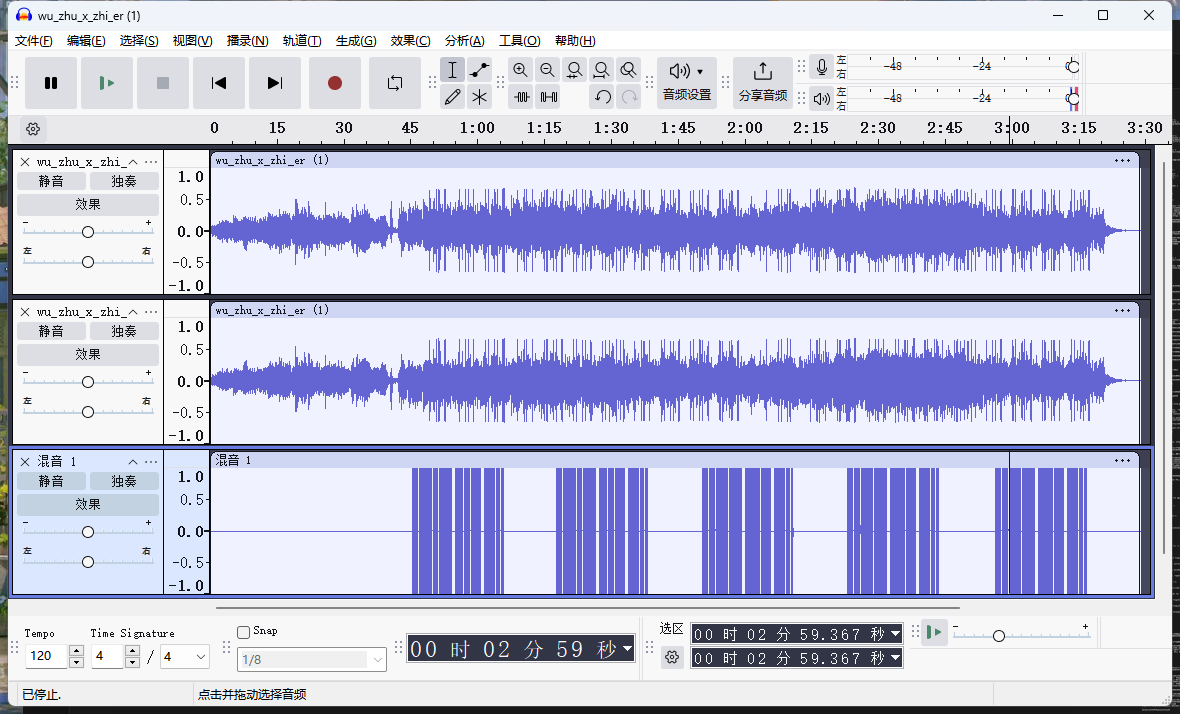The image size is (1180, 714).
Task: Open the Audio Setup (音频设置) dropdown
Action: pyautogui.click(x=686, y=83)
